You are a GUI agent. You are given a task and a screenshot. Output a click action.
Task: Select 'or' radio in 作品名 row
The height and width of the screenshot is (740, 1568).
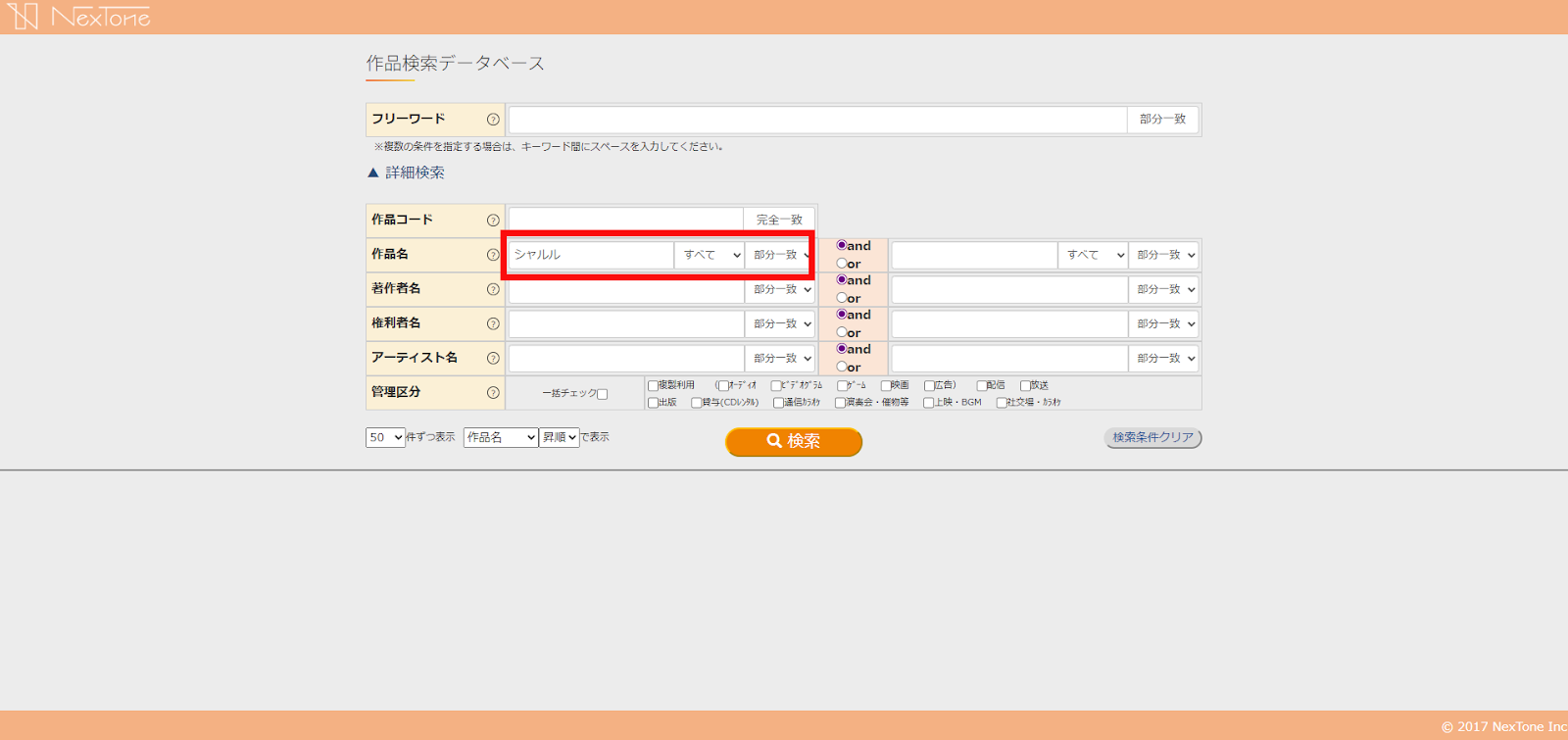click(842, 264)
